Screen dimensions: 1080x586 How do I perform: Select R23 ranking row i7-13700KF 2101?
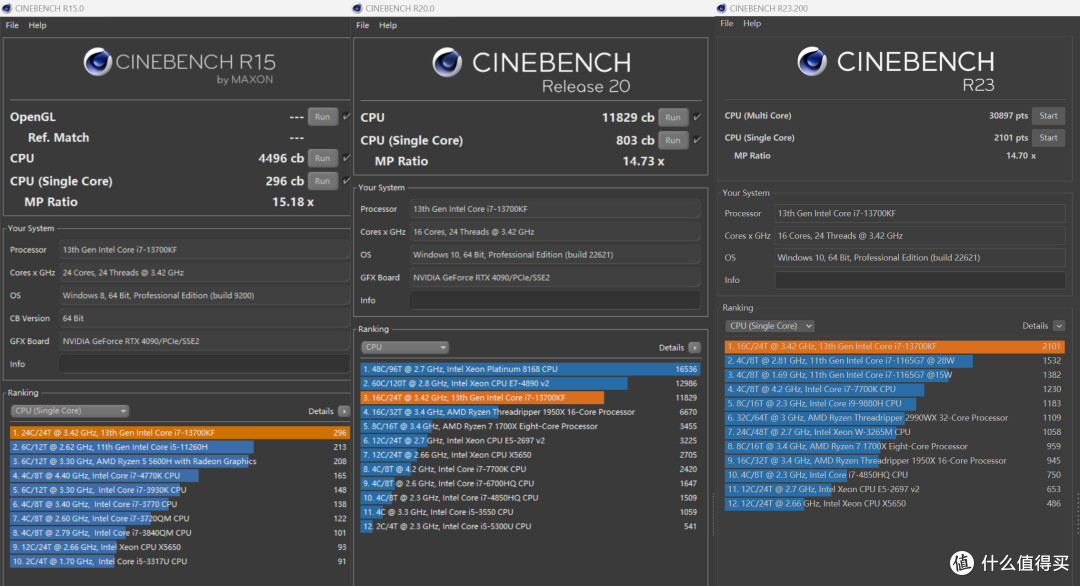895,346
